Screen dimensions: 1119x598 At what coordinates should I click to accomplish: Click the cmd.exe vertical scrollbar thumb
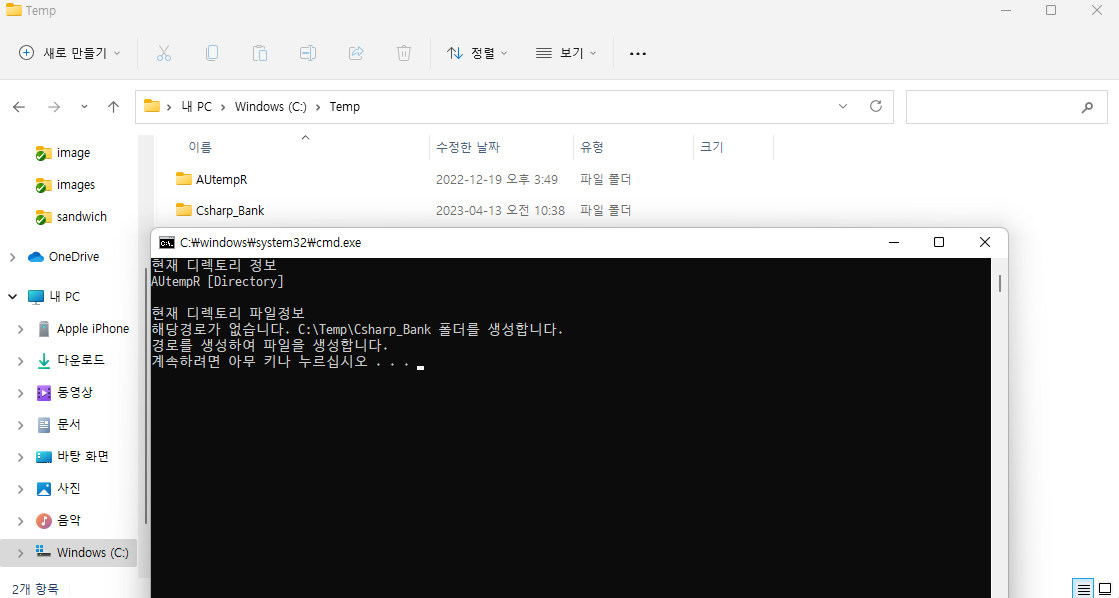pos(1000,283)
